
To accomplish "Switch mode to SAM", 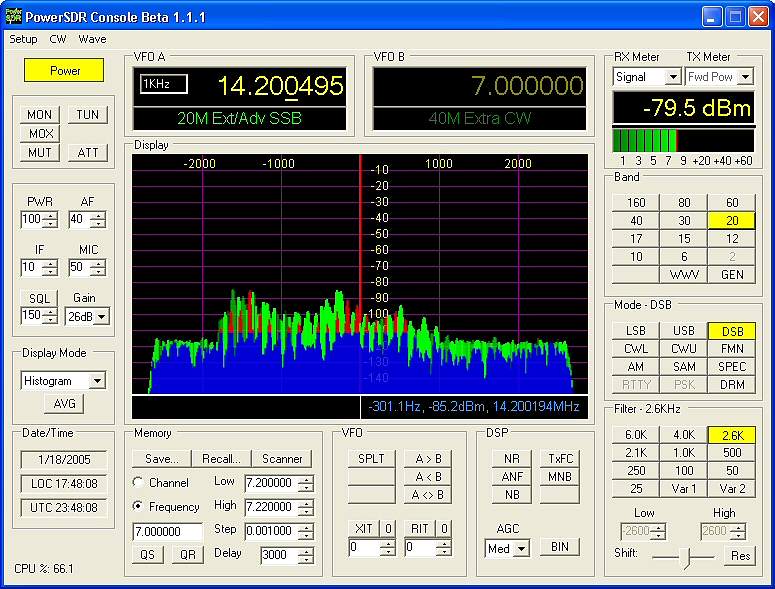I will click(x=684, y=367).
